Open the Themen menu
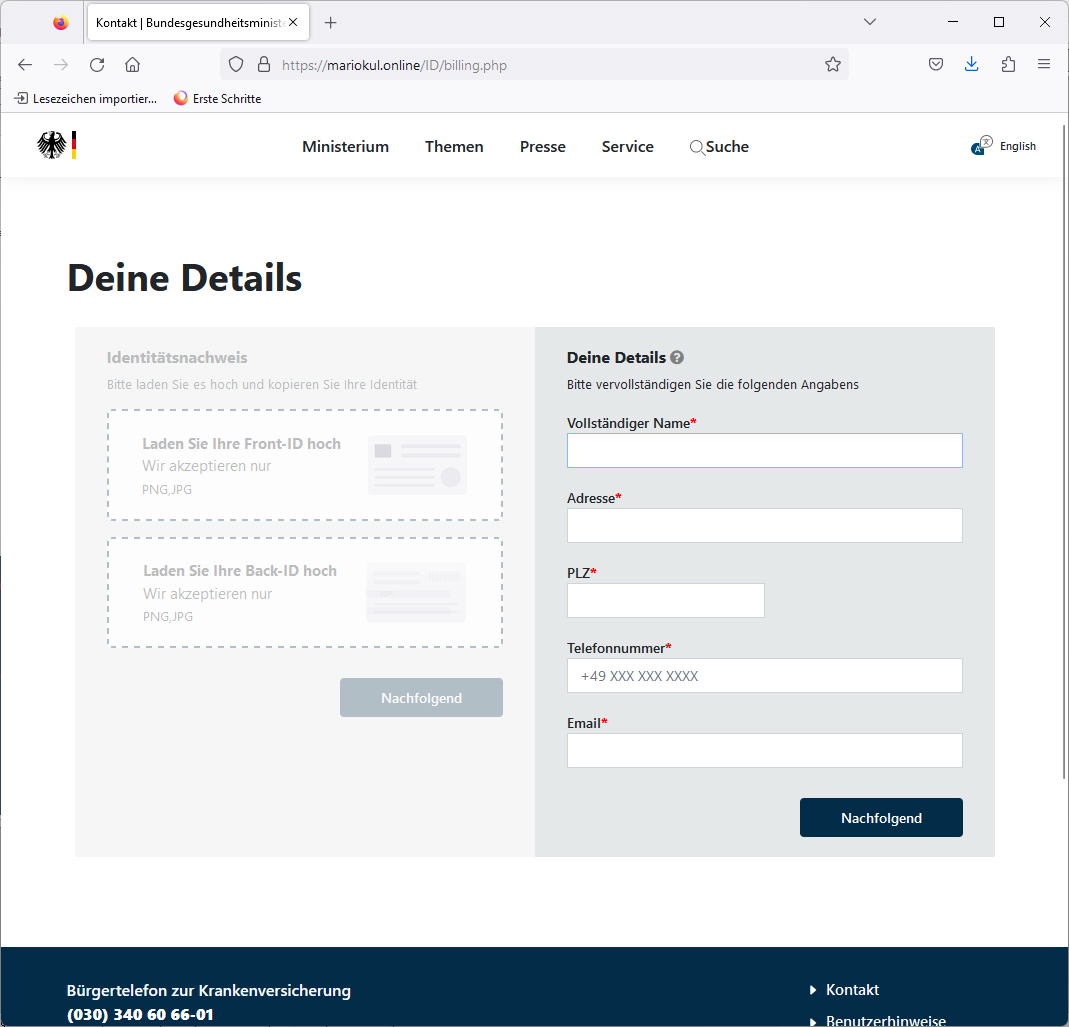1069x1027 pixels. [x=454, y=147]
